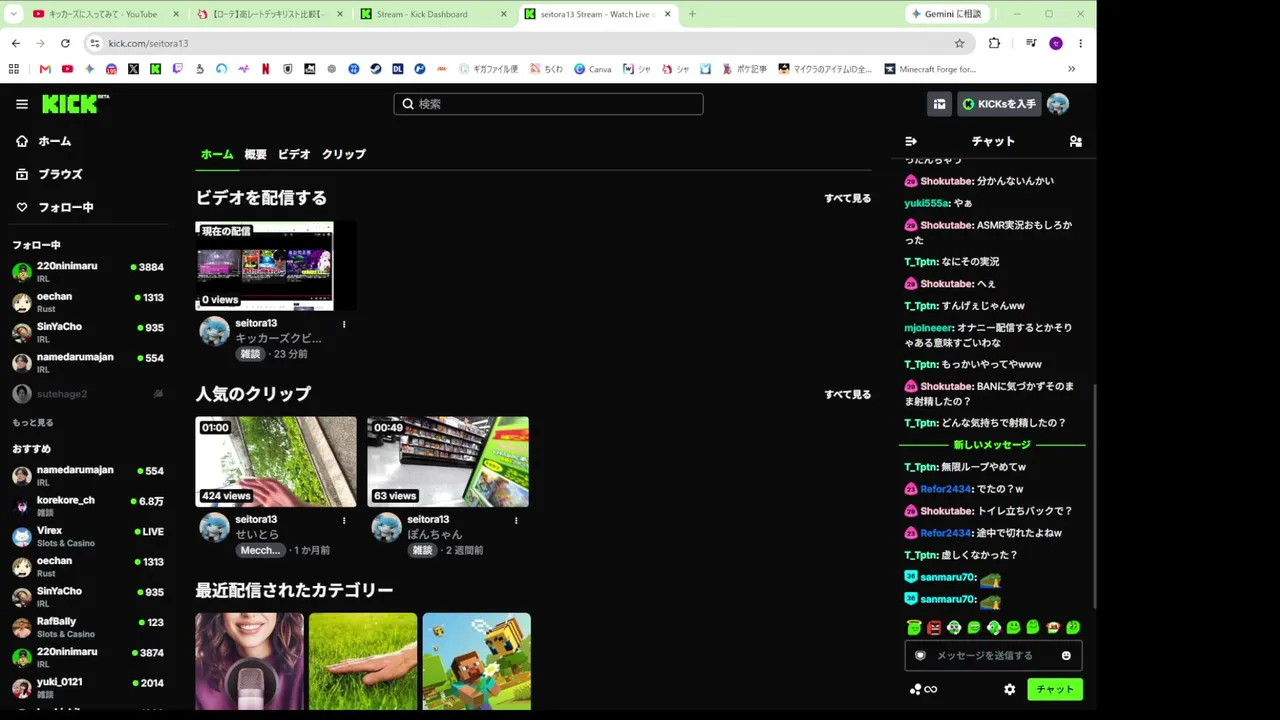Image resolution: width=1280 pixels, height=720 pixels.
Task: Ask Gemini via the Gemini に相談 button
Action: 948,14
